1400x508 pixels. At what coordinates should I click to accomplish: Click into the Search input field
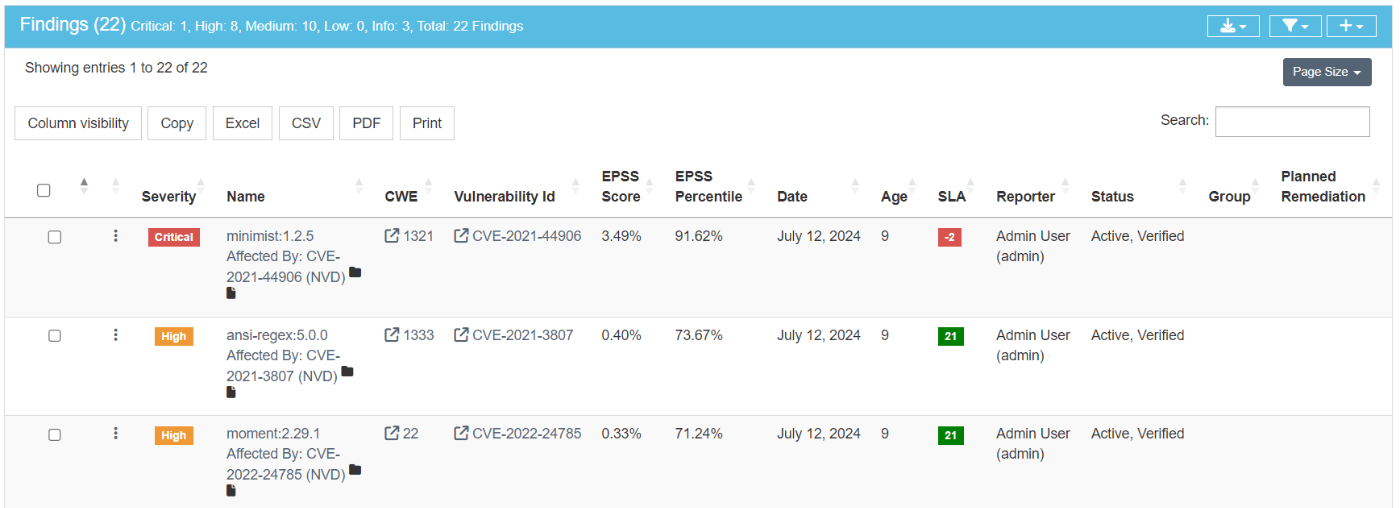(x=1291, y=121)
